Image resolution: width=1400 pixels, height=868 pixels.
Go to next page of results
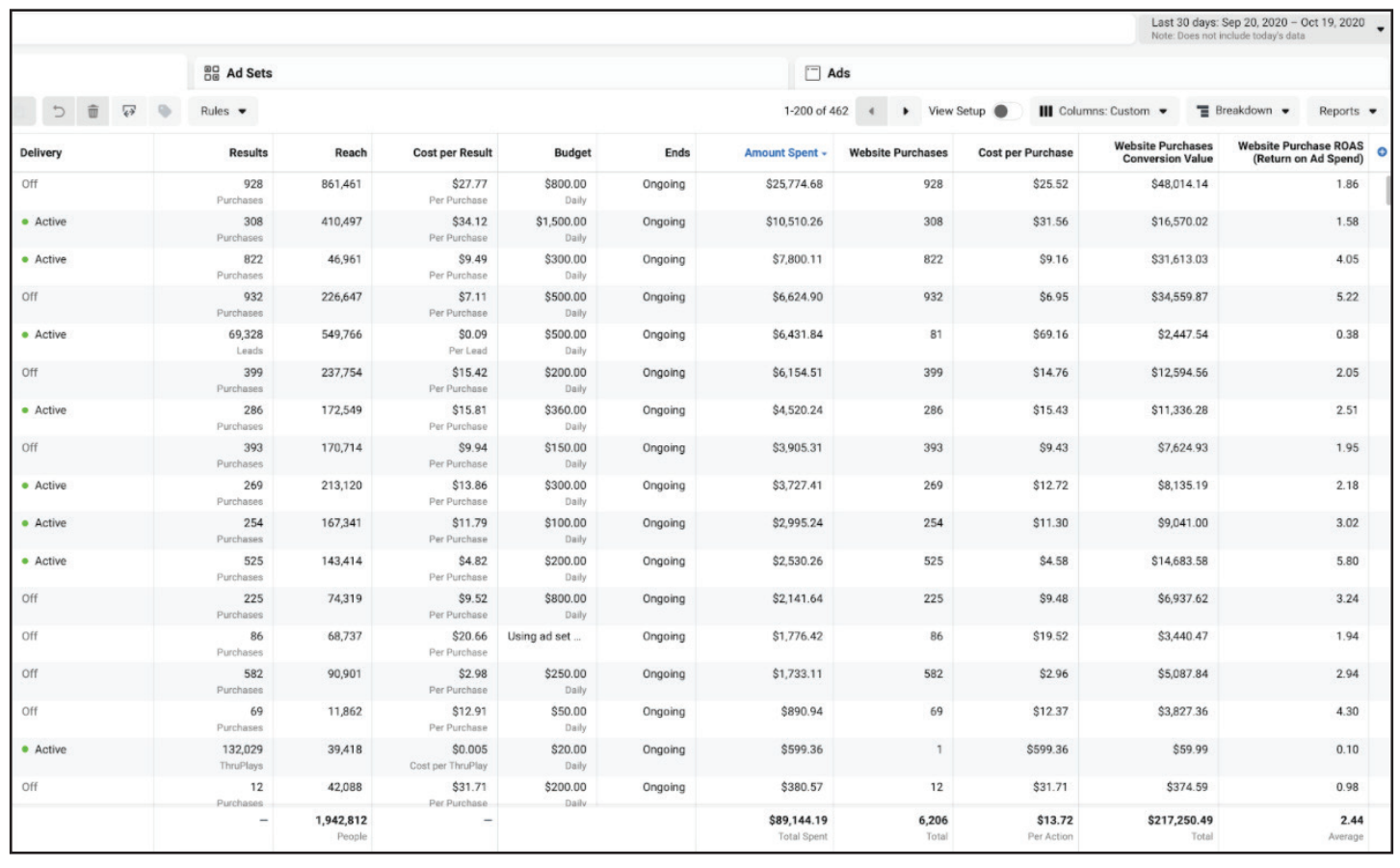[905, 112]
